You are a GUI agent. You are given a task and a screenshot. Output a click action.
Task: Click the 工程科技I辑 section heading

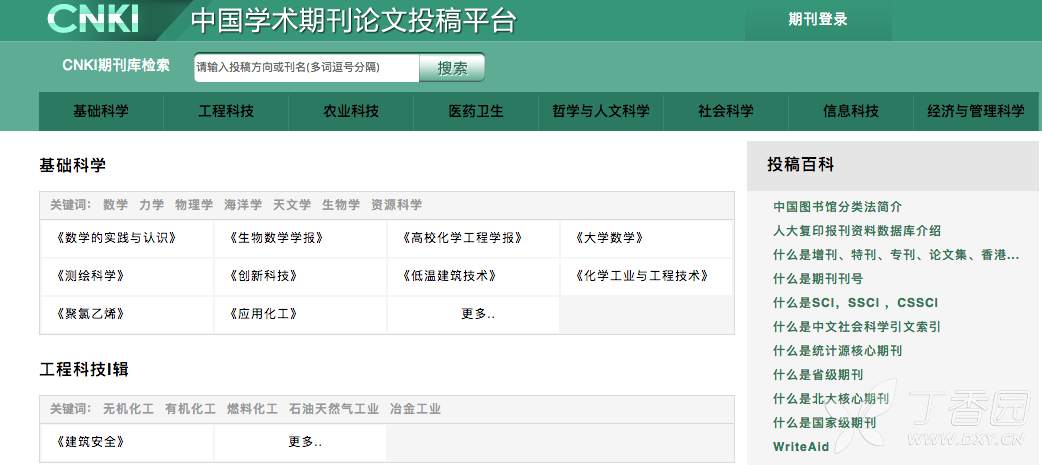click(84, 369)
